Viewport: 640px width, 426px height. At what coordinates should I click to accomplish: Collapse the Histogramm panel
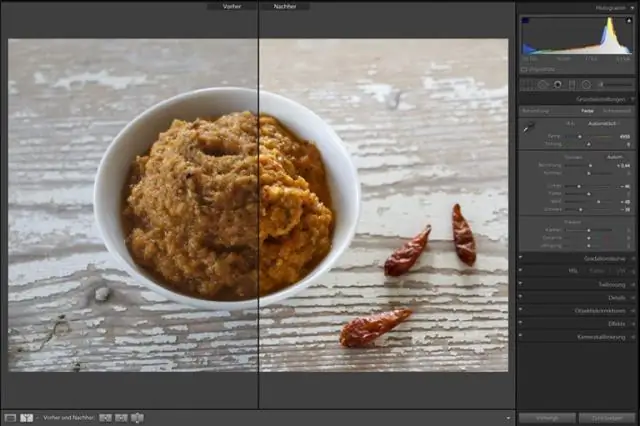[x=632, y=7]
